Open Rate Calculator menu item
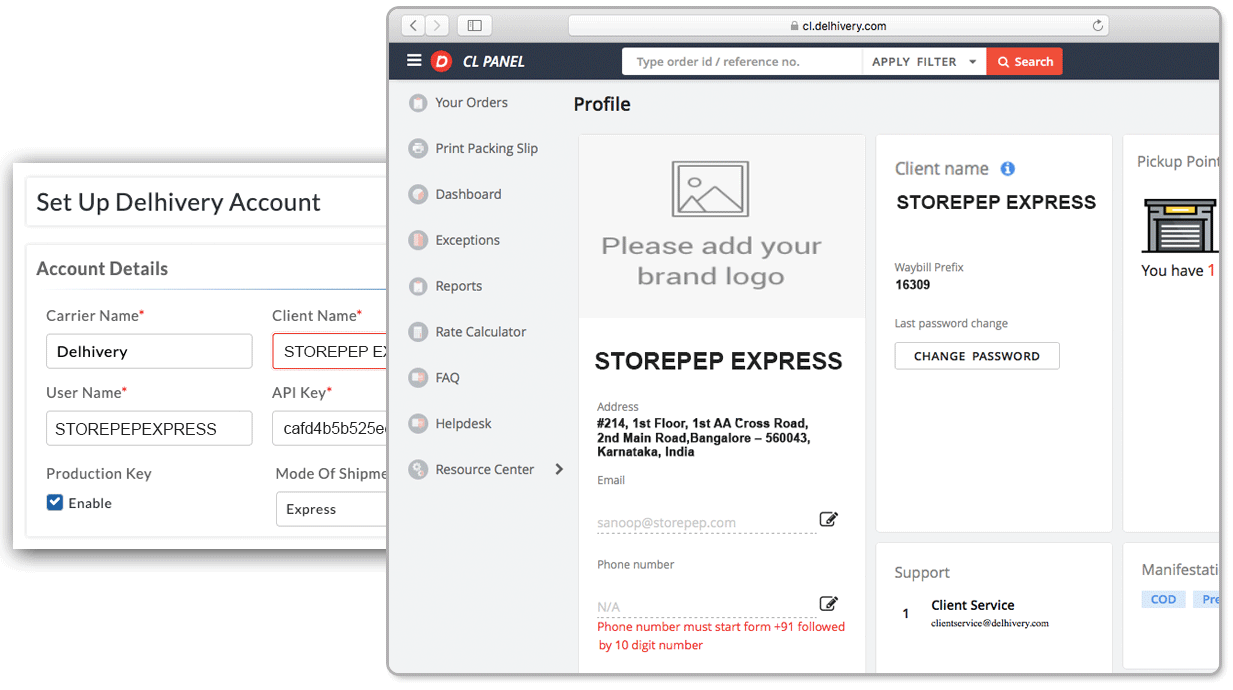The image size is (1233, 690). click(x=480, y=332)
